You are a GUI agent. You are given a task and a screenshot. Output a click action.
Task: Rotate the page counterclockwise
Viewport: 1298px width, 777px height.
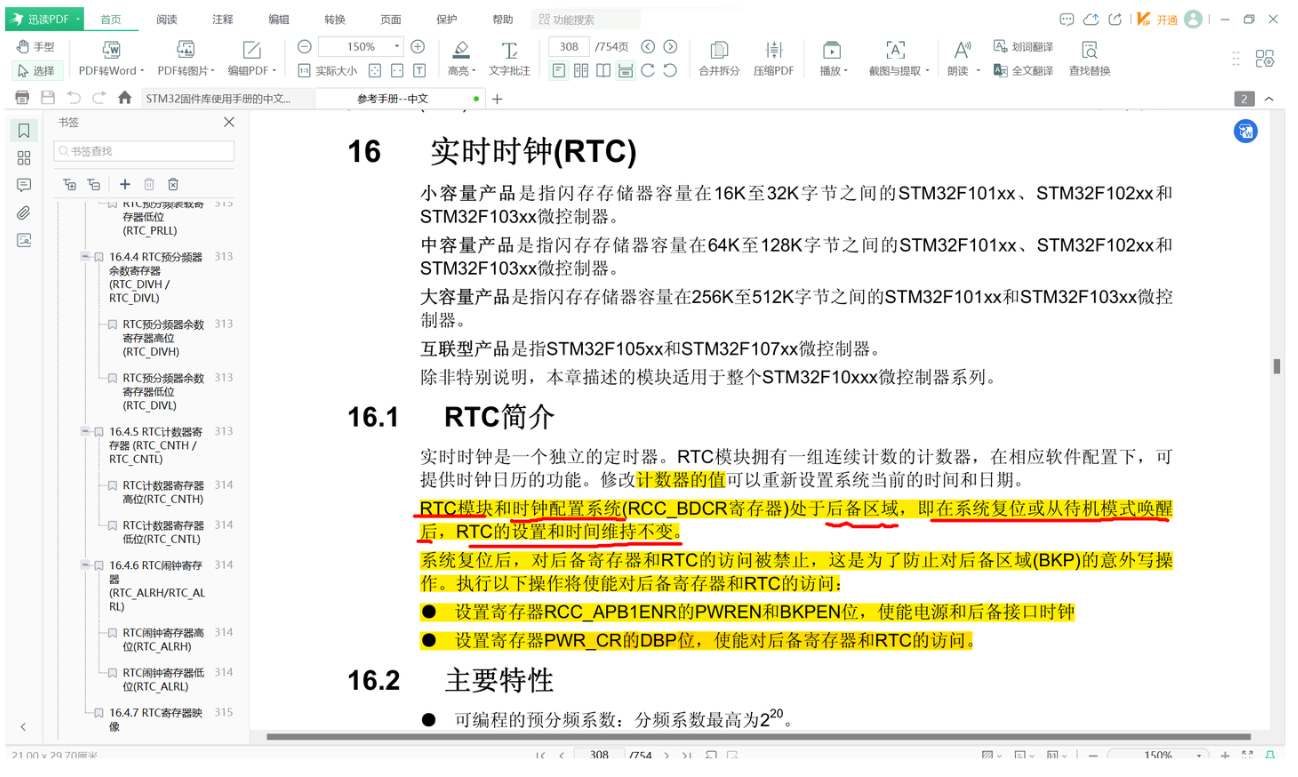(670, 70)
